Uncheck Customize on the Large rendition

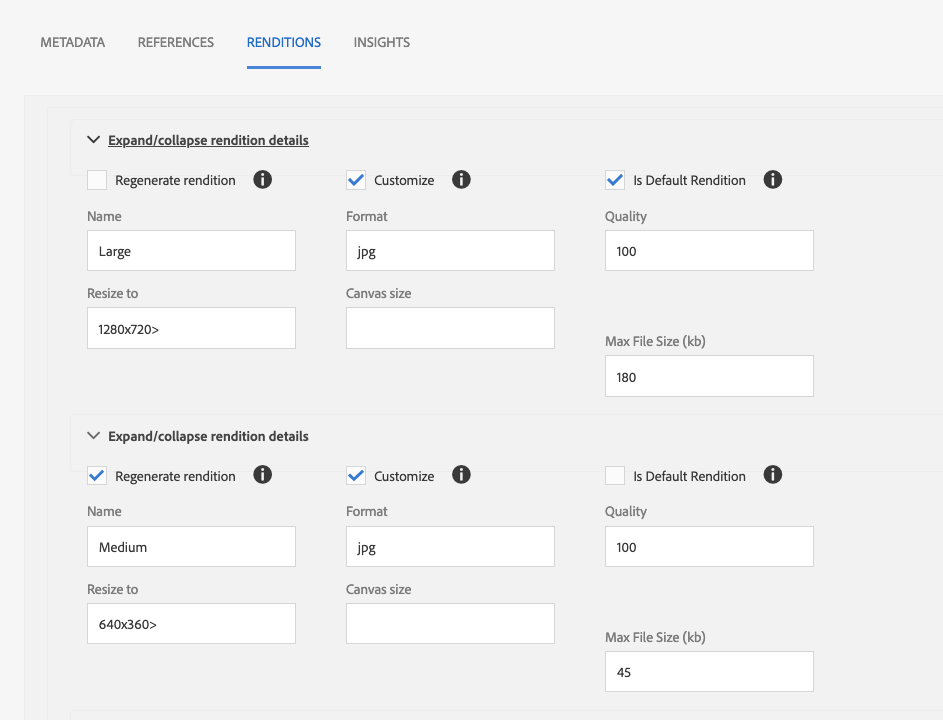click(356, 180)
